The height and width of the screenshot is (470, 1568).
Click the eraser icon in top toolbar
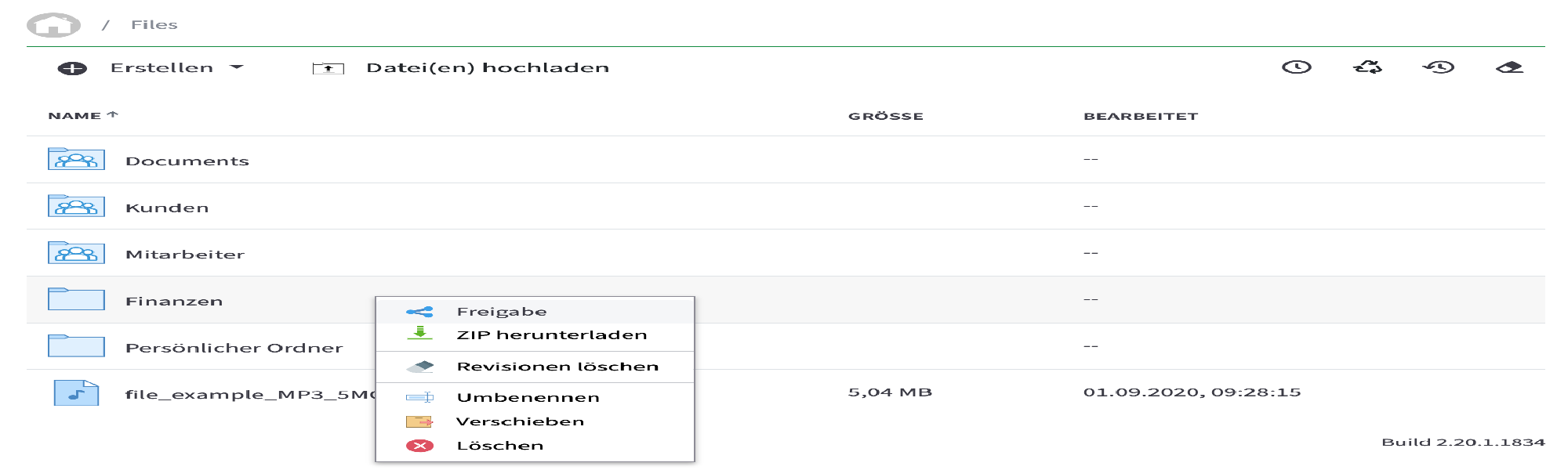coord(1509,67)
